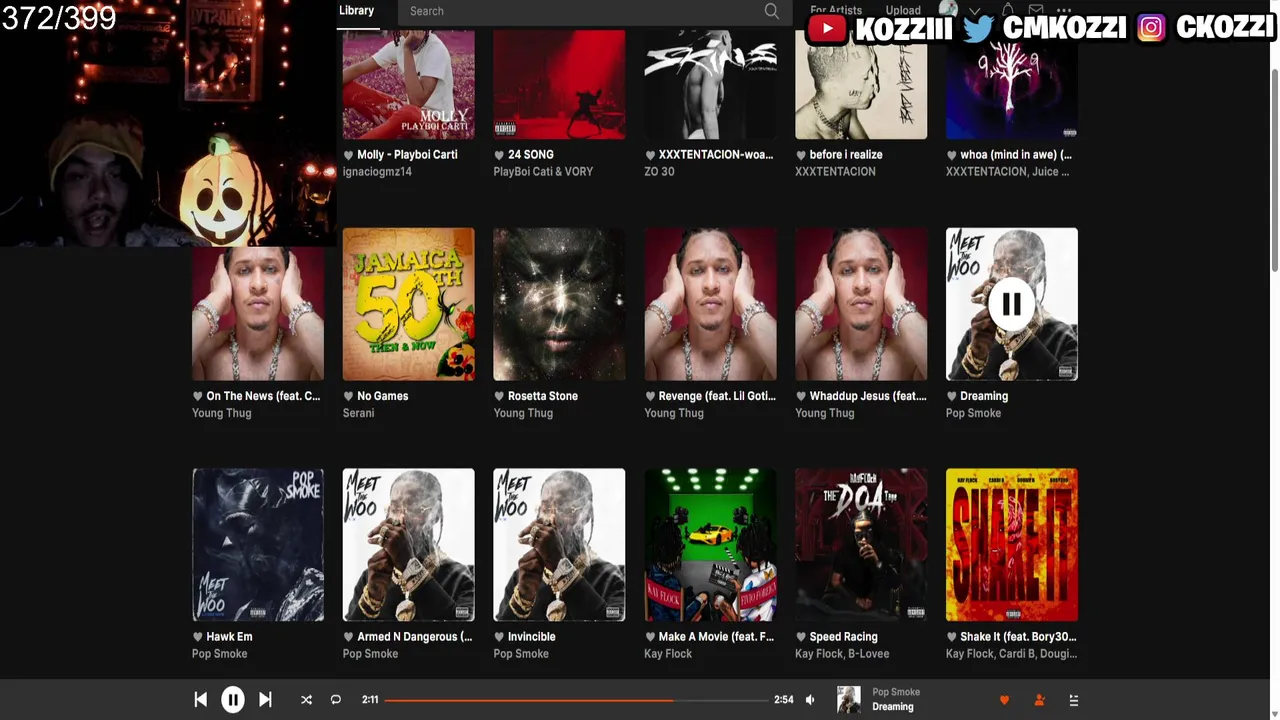Click Dreaming title in player bar
Image resolution: width=1280 pixels, height=720 pixels.
(893, 707)
